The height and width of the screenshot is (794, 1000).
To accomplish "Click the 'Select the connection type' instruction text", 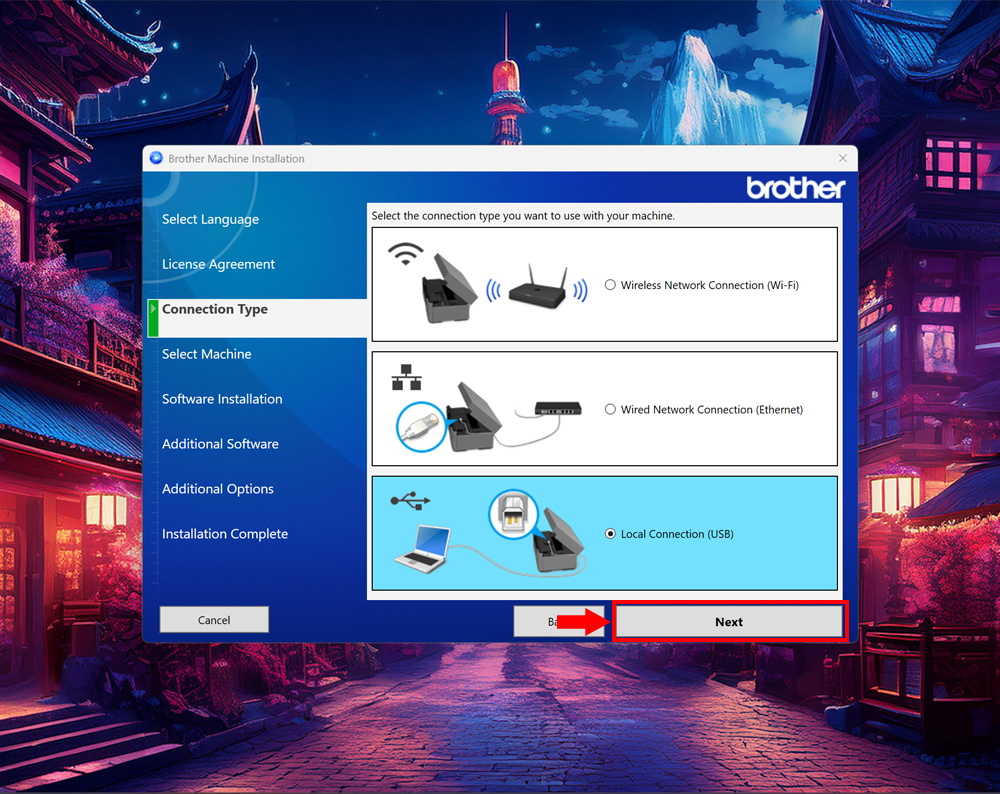I will (x=523, y=216).
